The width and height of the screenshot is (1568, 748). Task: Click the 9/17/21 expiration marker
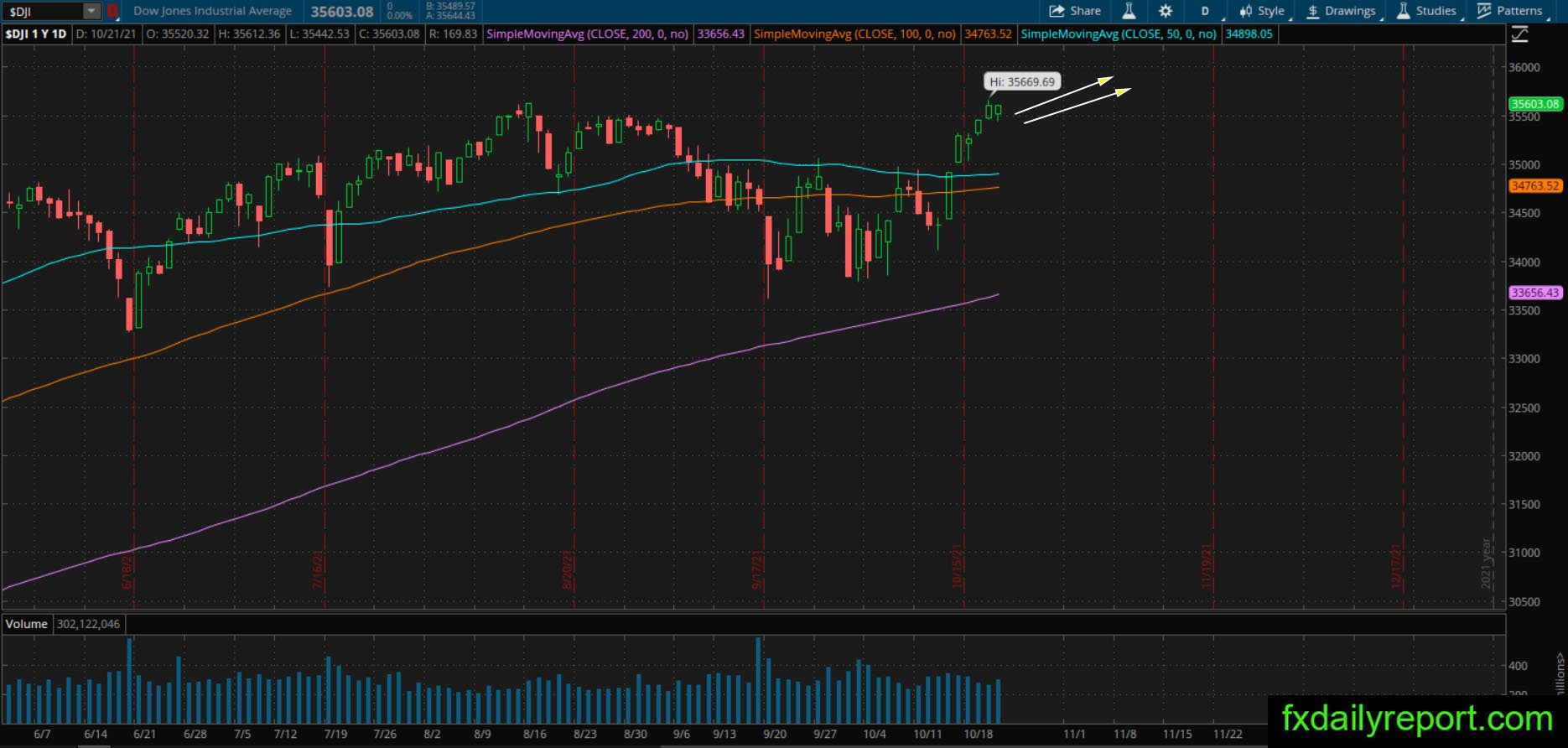click(x=757, y=569)
